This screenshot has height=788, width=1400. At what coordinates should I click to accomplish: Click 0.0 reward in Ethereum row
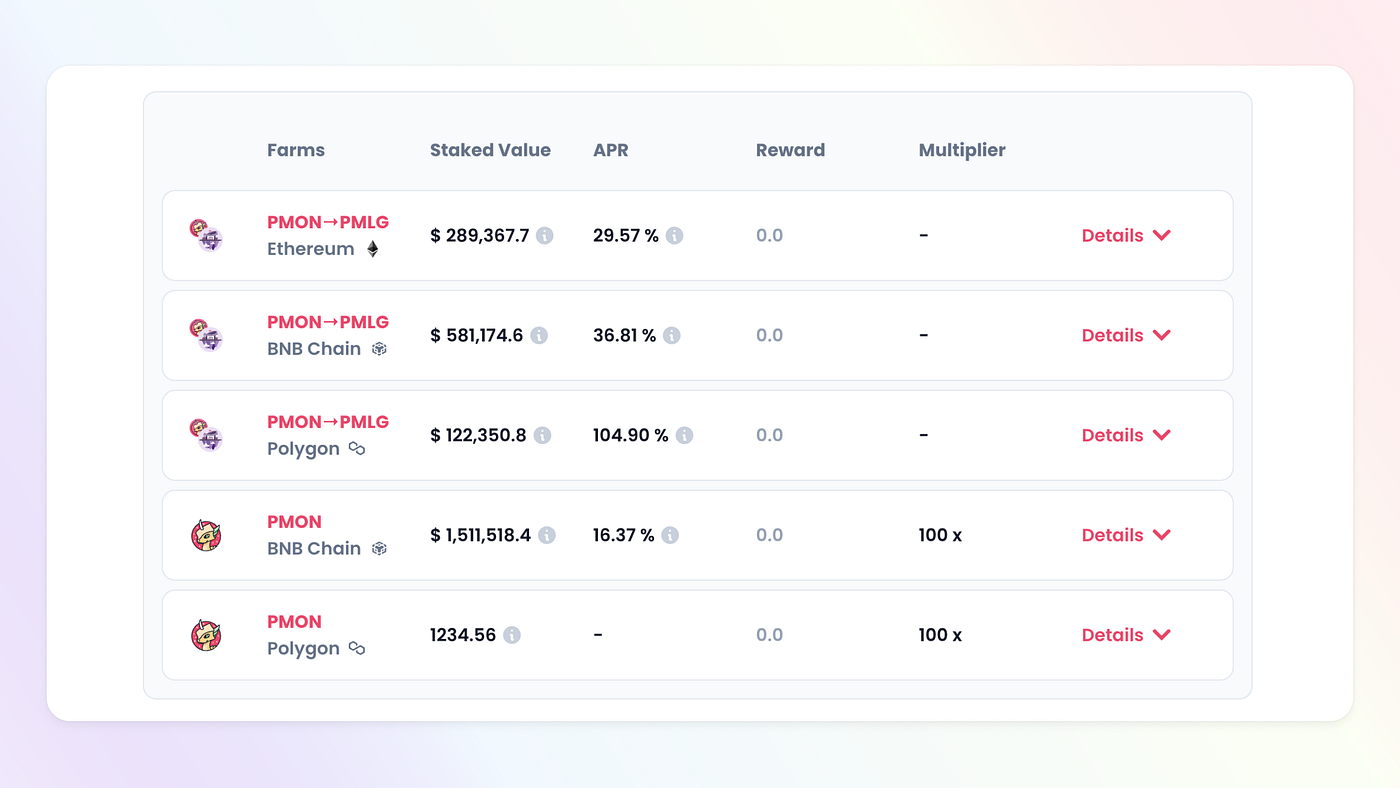point(769,236)
